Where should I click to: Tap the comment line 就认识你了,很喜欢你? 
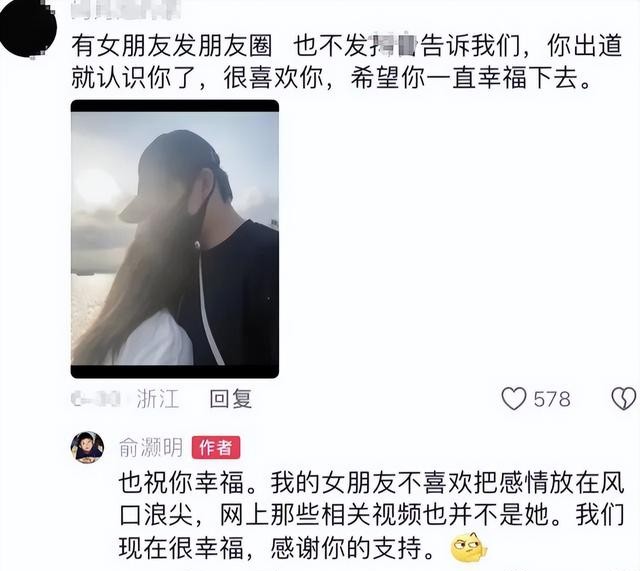[x=331, y=78]
